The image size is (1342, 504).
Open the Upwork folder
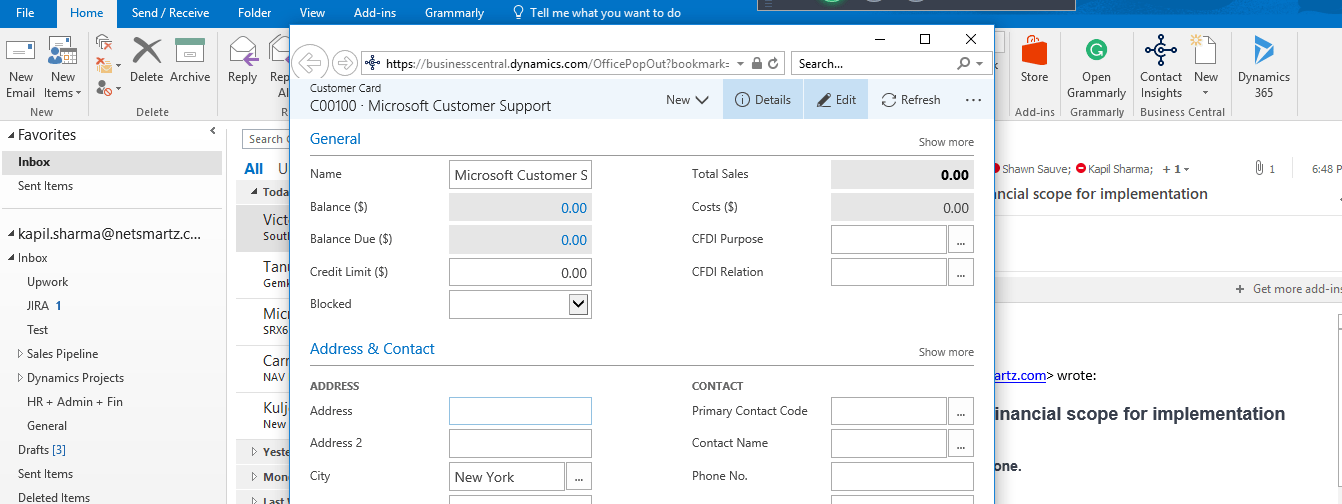coord(47,282)
